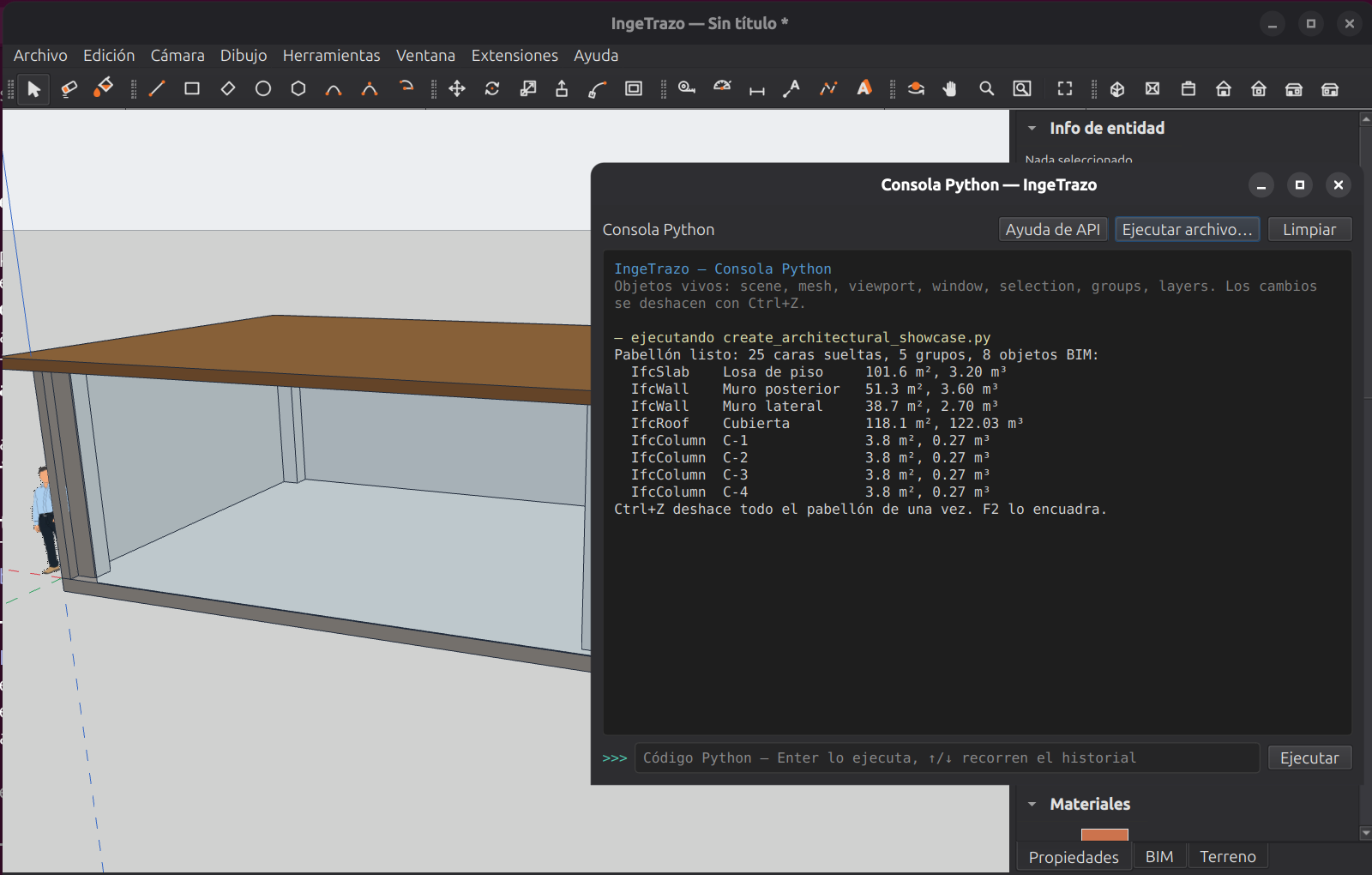The image size is (1372, 875).
Task: Switch to the Propiedades tab
Action: 1074,857
